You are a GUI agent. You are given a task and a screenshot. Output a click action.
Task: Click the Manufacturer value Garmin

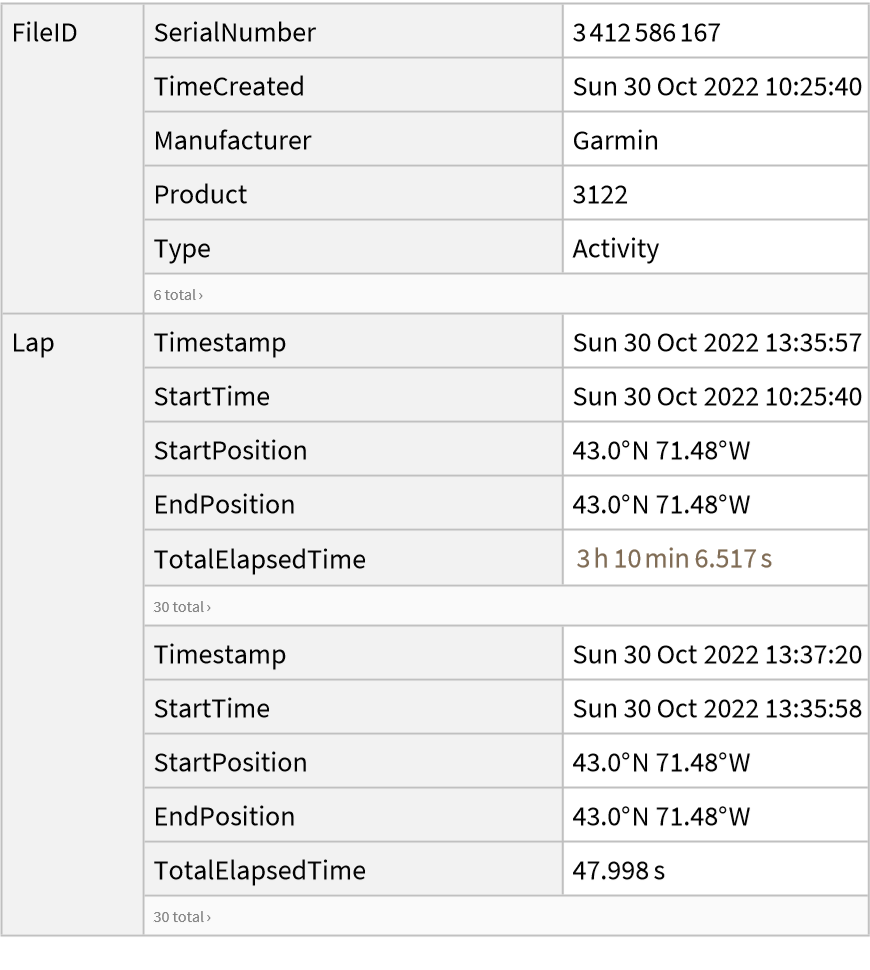coord(615,140)
